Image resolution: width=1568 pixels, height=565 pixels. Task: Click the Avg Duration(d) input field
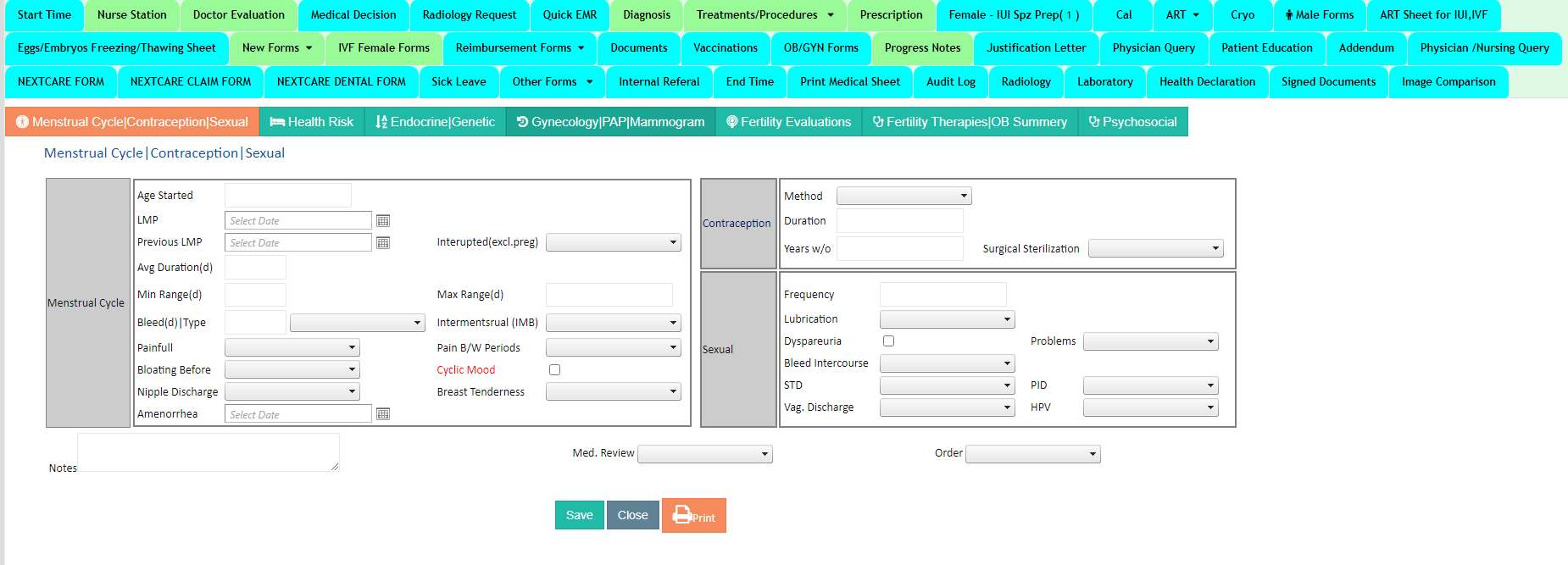pos(255,268)
